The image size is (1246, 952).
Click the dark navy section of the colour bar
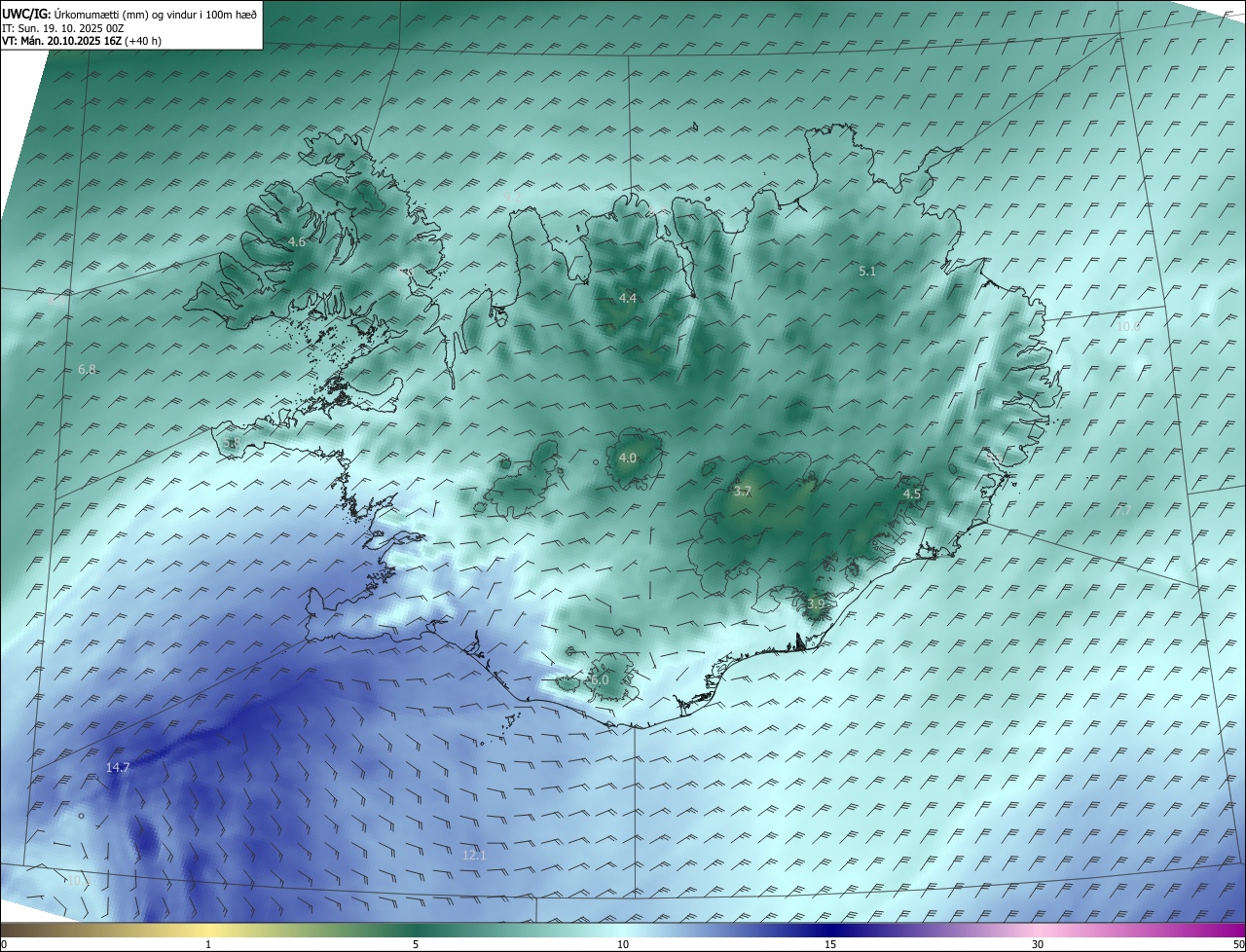[830, 930]
